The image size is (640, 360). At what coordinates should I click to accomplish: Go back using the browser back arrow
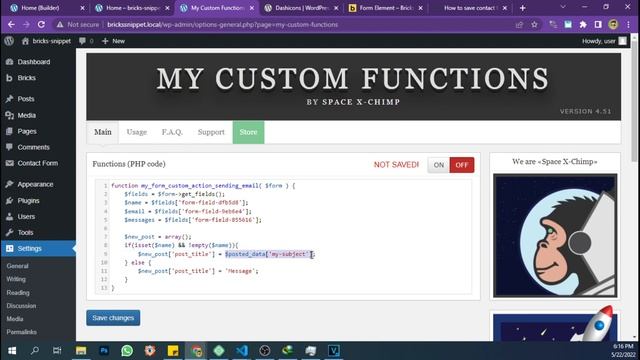(11, 24)
